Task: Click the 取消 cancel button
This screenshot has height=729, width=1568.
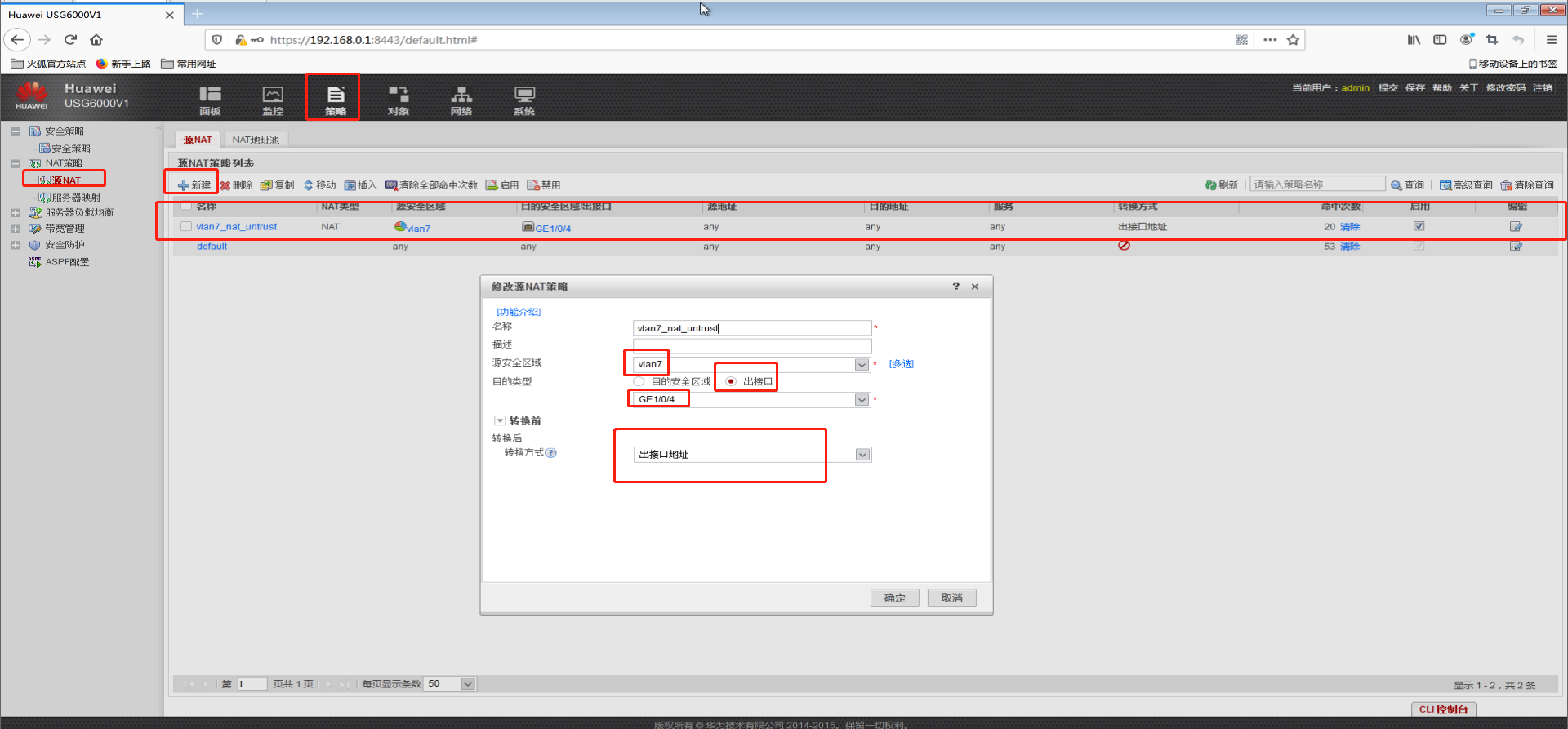Action: pos(951,598)
